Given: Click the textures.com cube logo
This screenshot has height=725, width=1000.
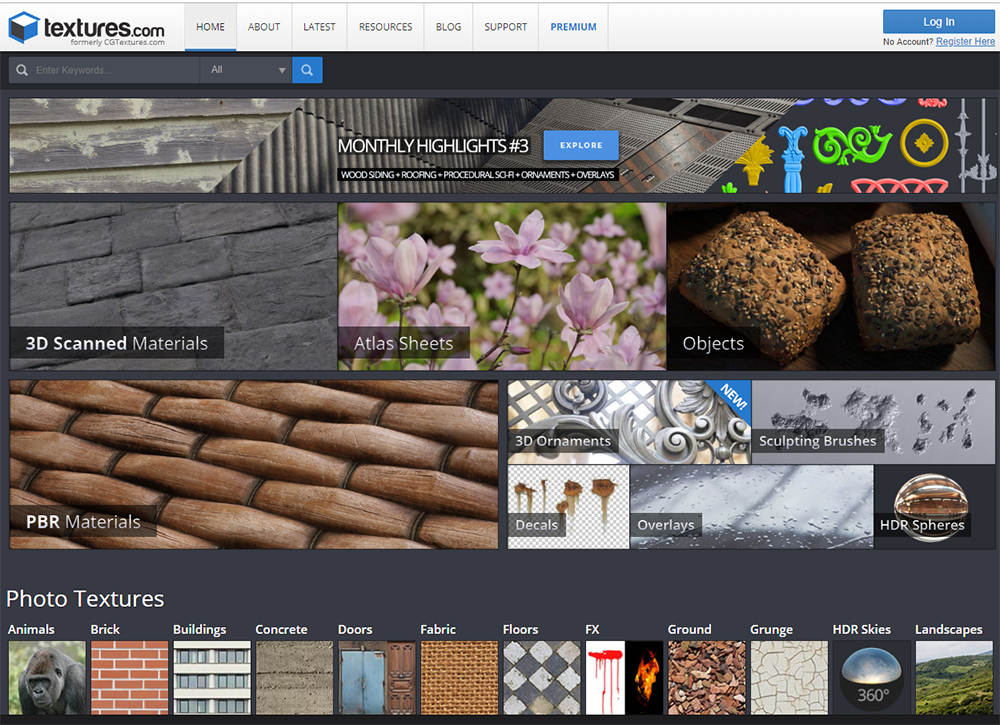Looking at the screenshot, I should tap(23, 27).
